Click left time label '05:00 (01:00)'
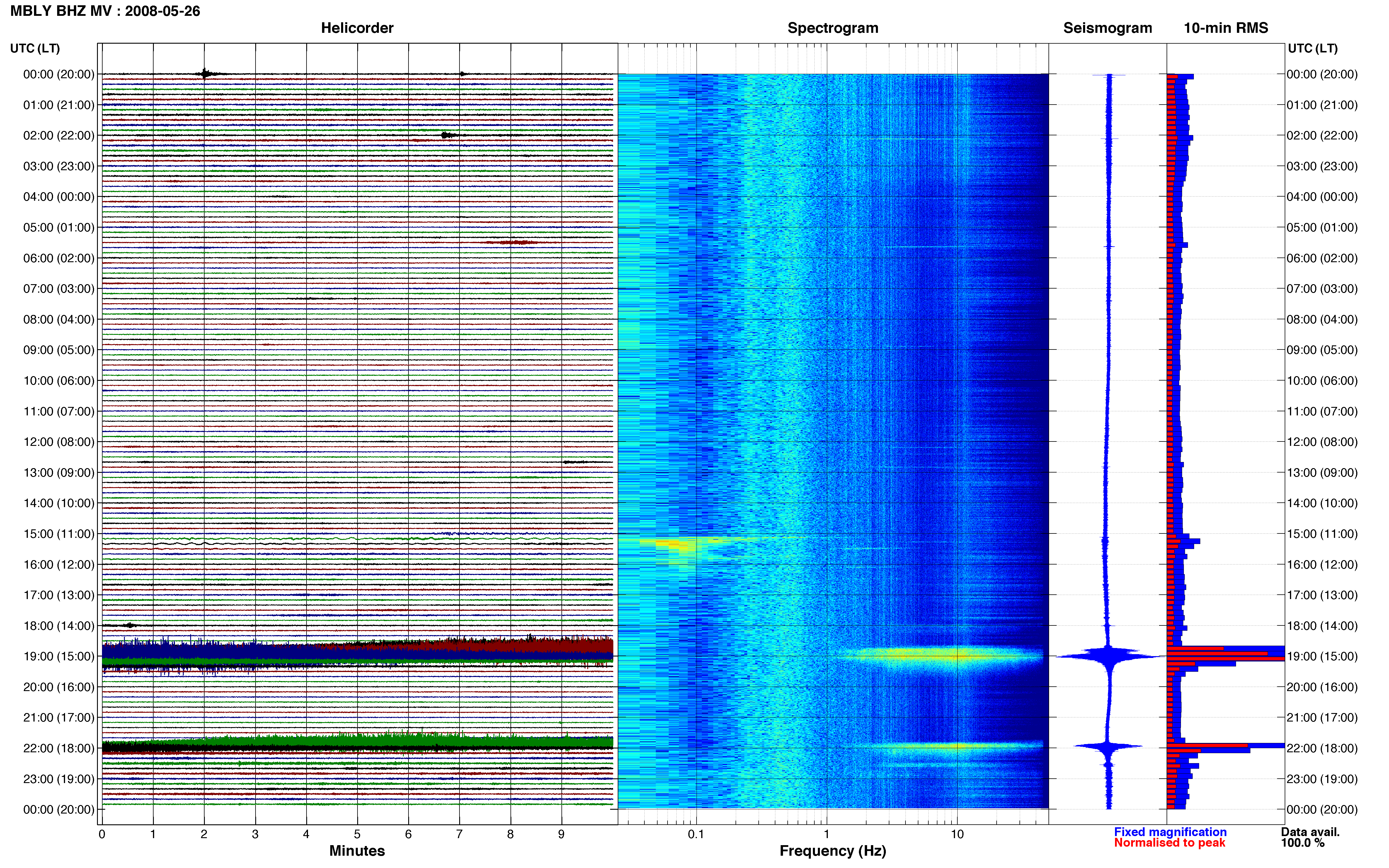Image resolution: width=1389 pixels, height=868 pixels. [x=59, y=227]
